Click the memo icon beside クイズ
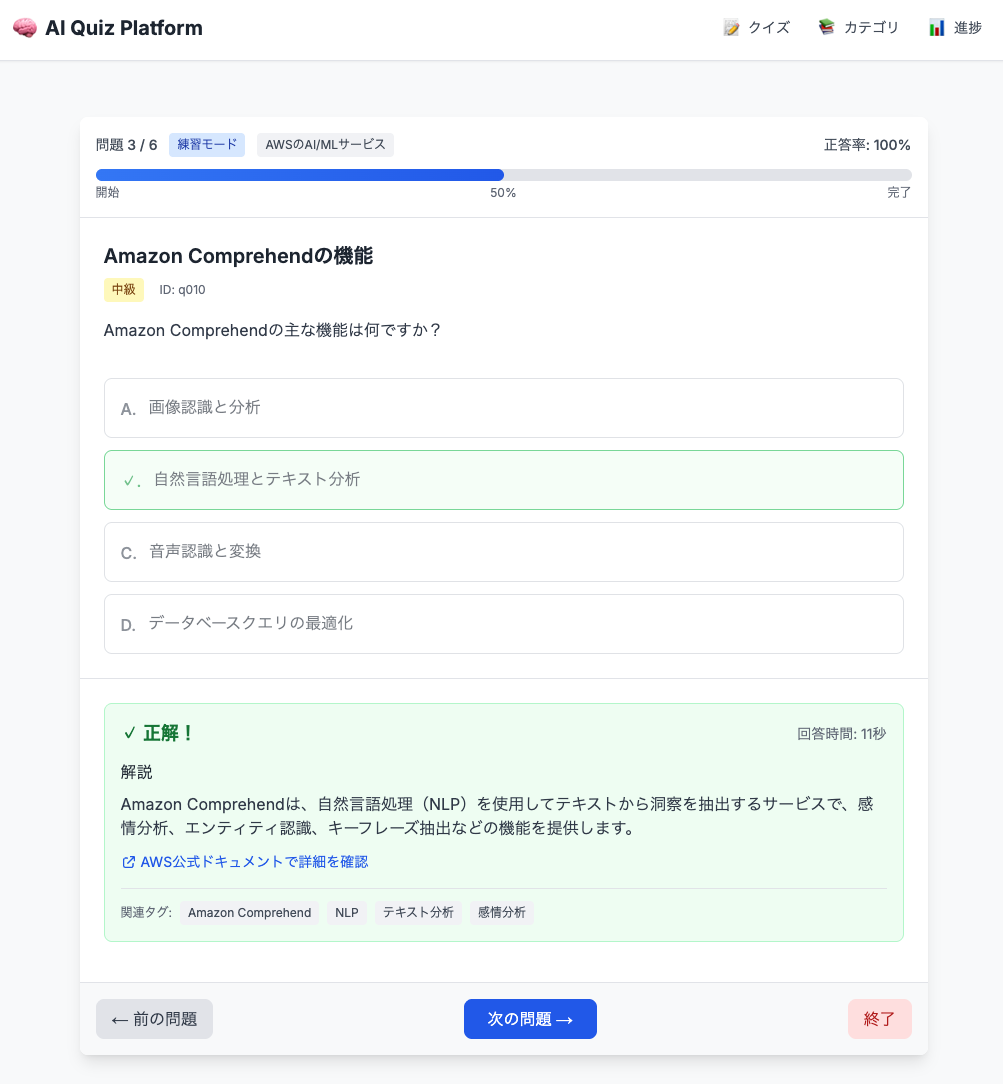Viewport: 1003px width, 1084px height. point(731,28)
